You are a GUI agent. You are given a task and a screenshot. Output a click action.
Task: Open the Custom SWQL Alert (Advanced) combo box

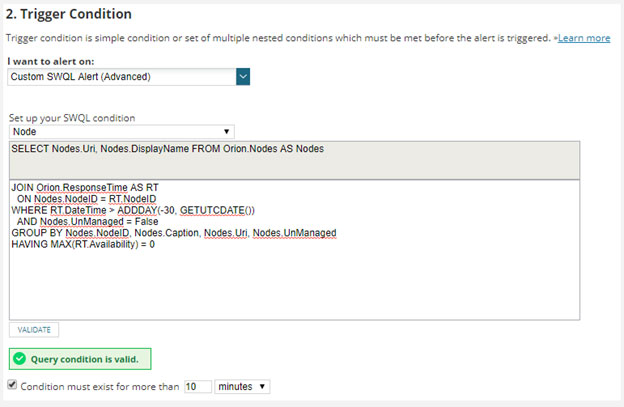[x=129, y=77]
